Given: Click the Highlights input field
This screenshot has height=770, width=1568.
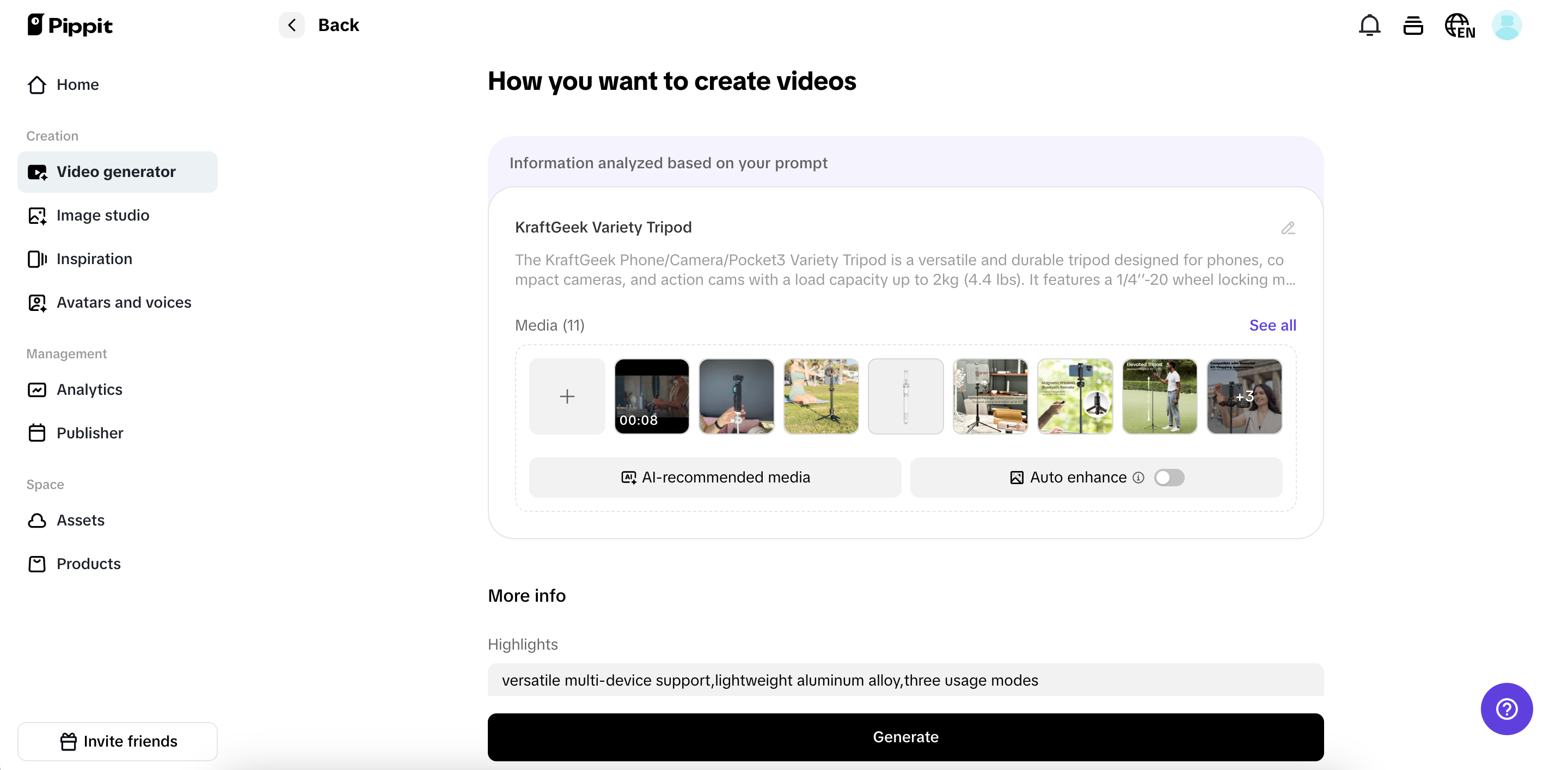Looking at the screenshot, I should click(x=905, y=680).
